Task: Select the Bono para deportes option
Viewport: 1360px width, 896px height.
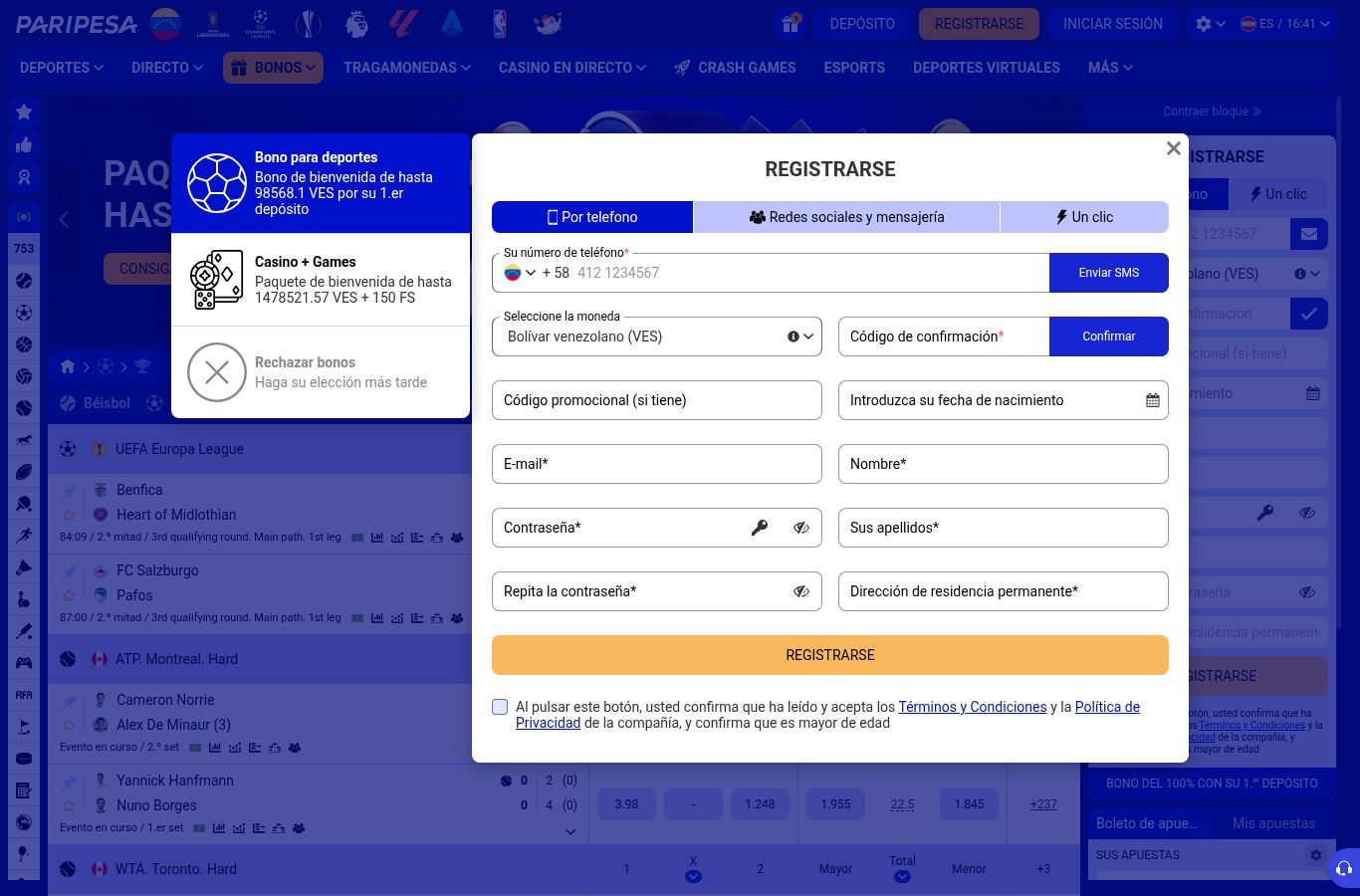Action: point(321,183)
